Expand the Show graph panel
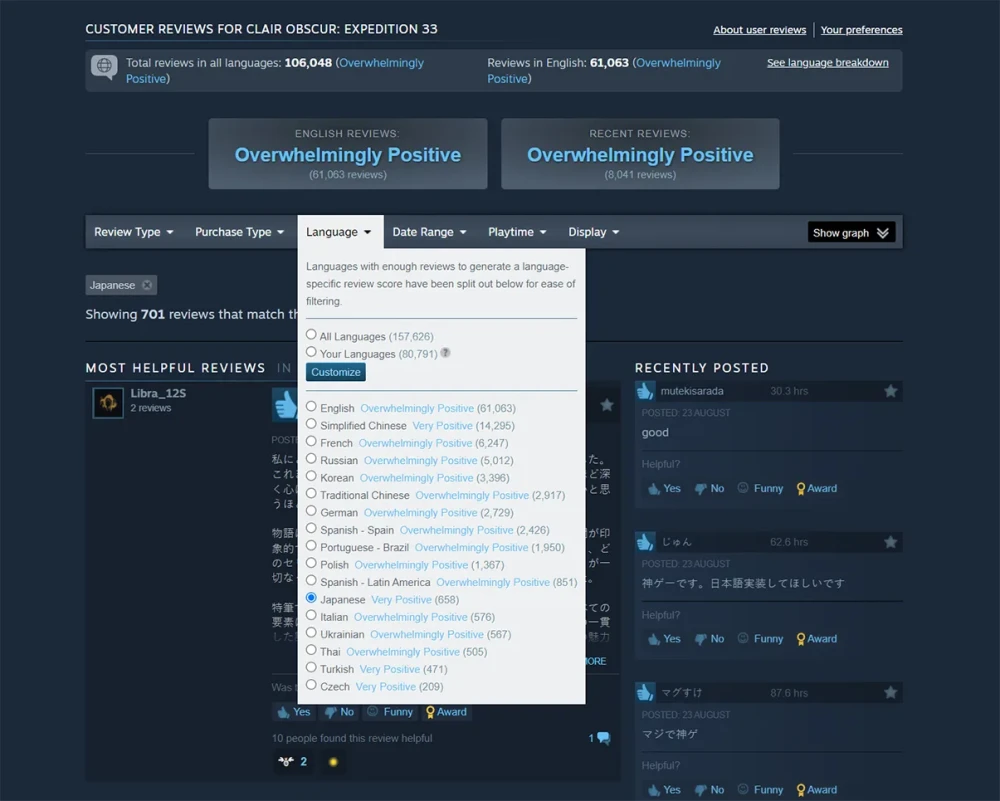Screen dimensions: 1000x801 851,233
